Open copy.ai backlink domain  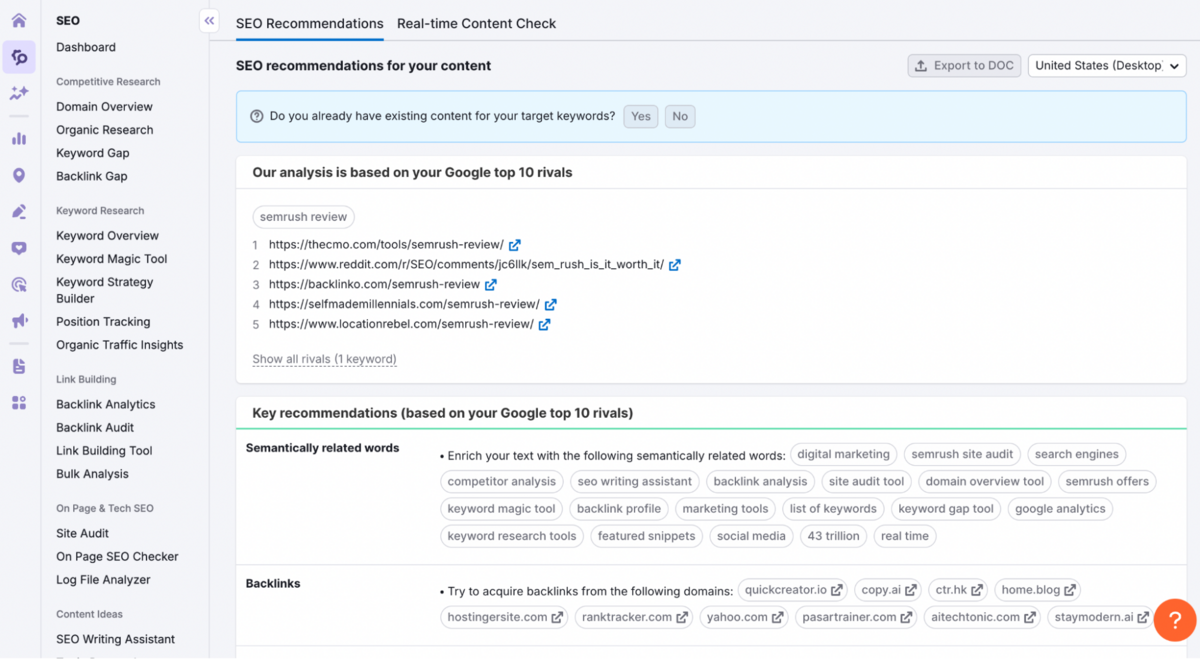click(x=889, y=590)
